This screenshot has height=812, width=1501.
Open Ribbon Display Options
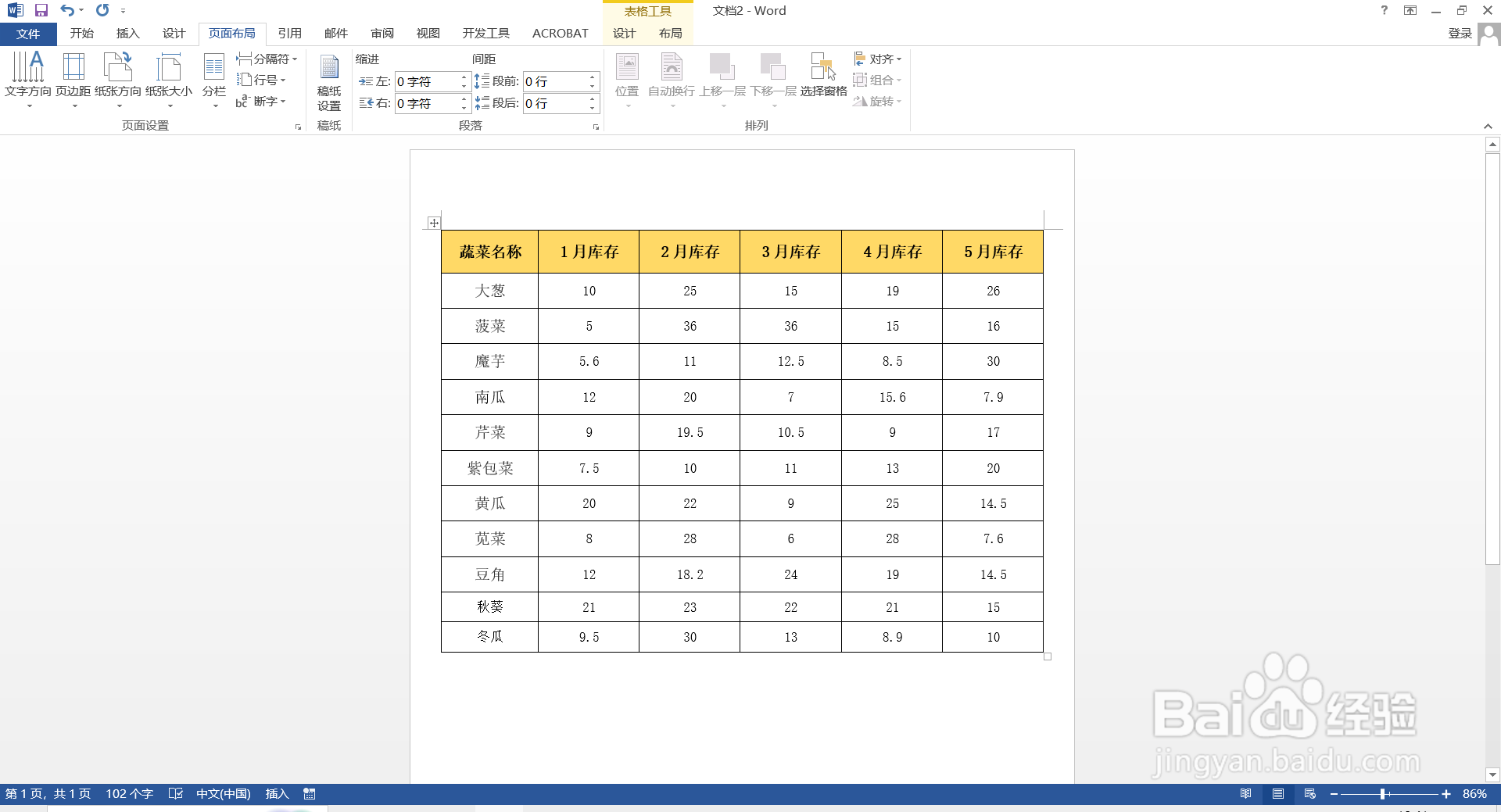coord(1410,10)
